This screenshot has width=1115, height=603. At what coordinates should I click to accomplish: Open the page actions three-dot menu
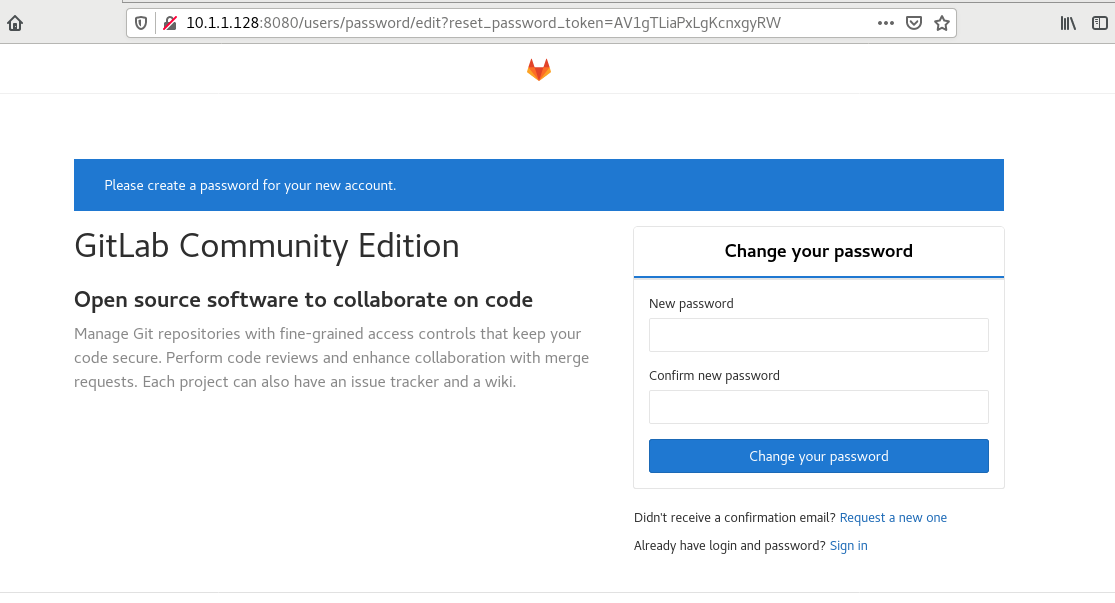[x=885, y=23]
